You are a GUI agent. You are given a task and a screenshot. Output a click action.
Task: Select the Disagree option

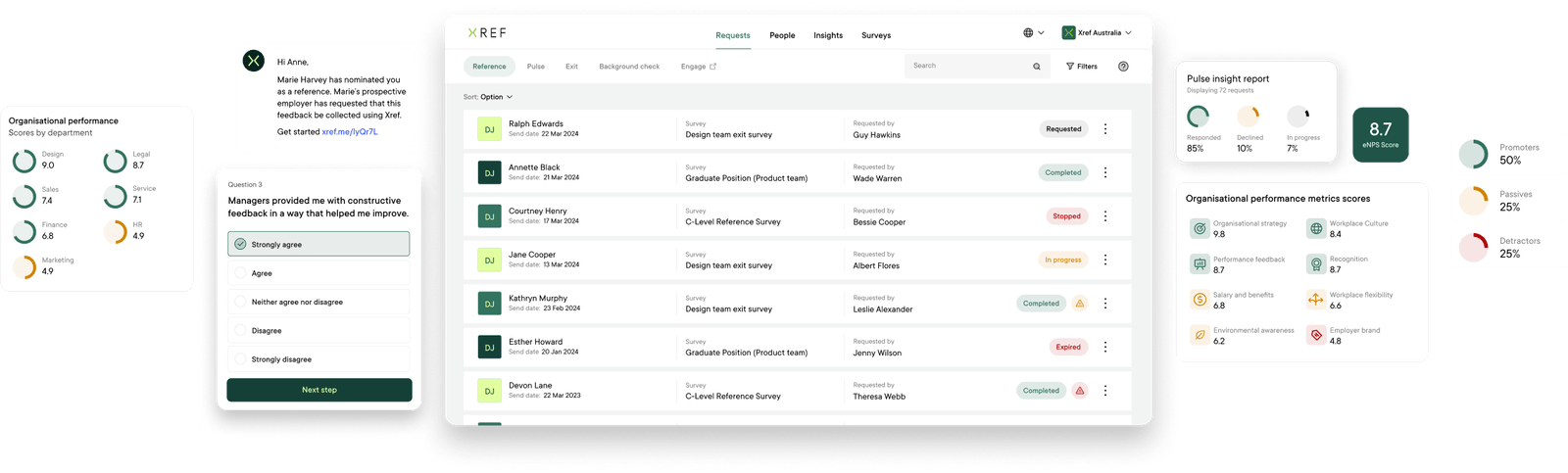point(318,331)
